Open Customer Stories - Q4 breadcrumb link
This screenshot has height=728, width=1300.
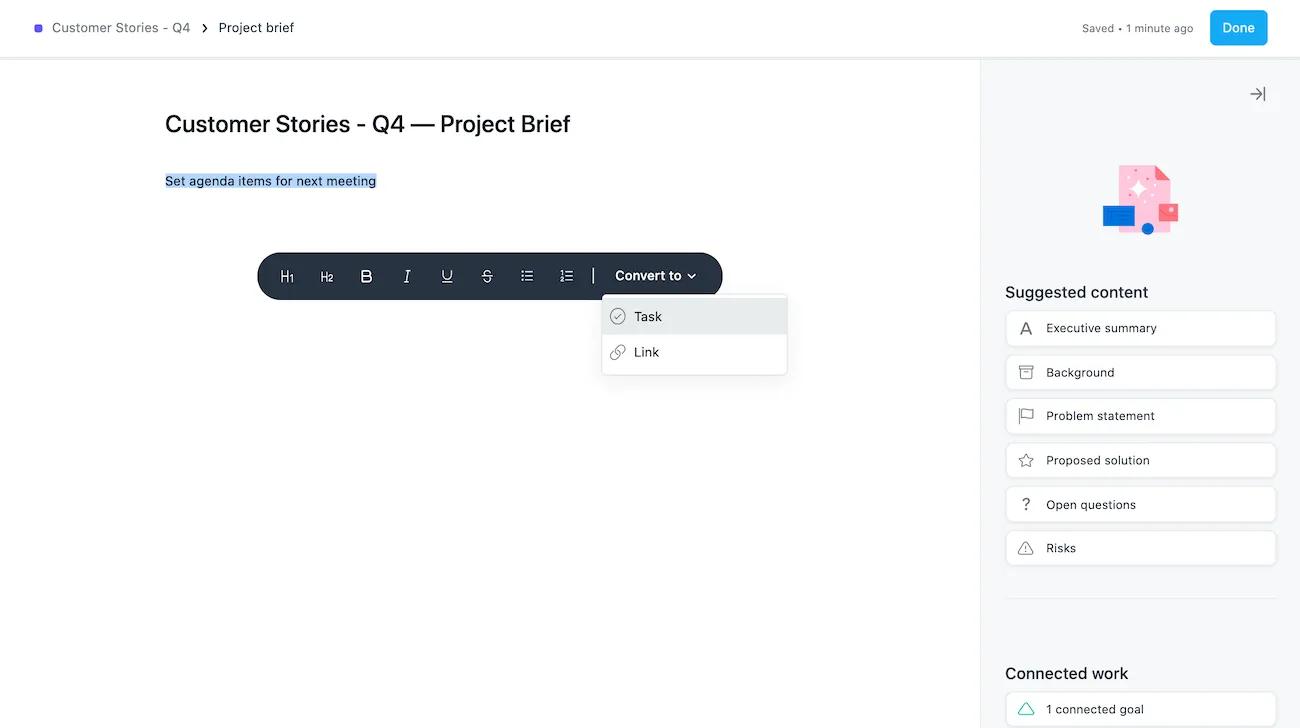(x=121, y=28)
